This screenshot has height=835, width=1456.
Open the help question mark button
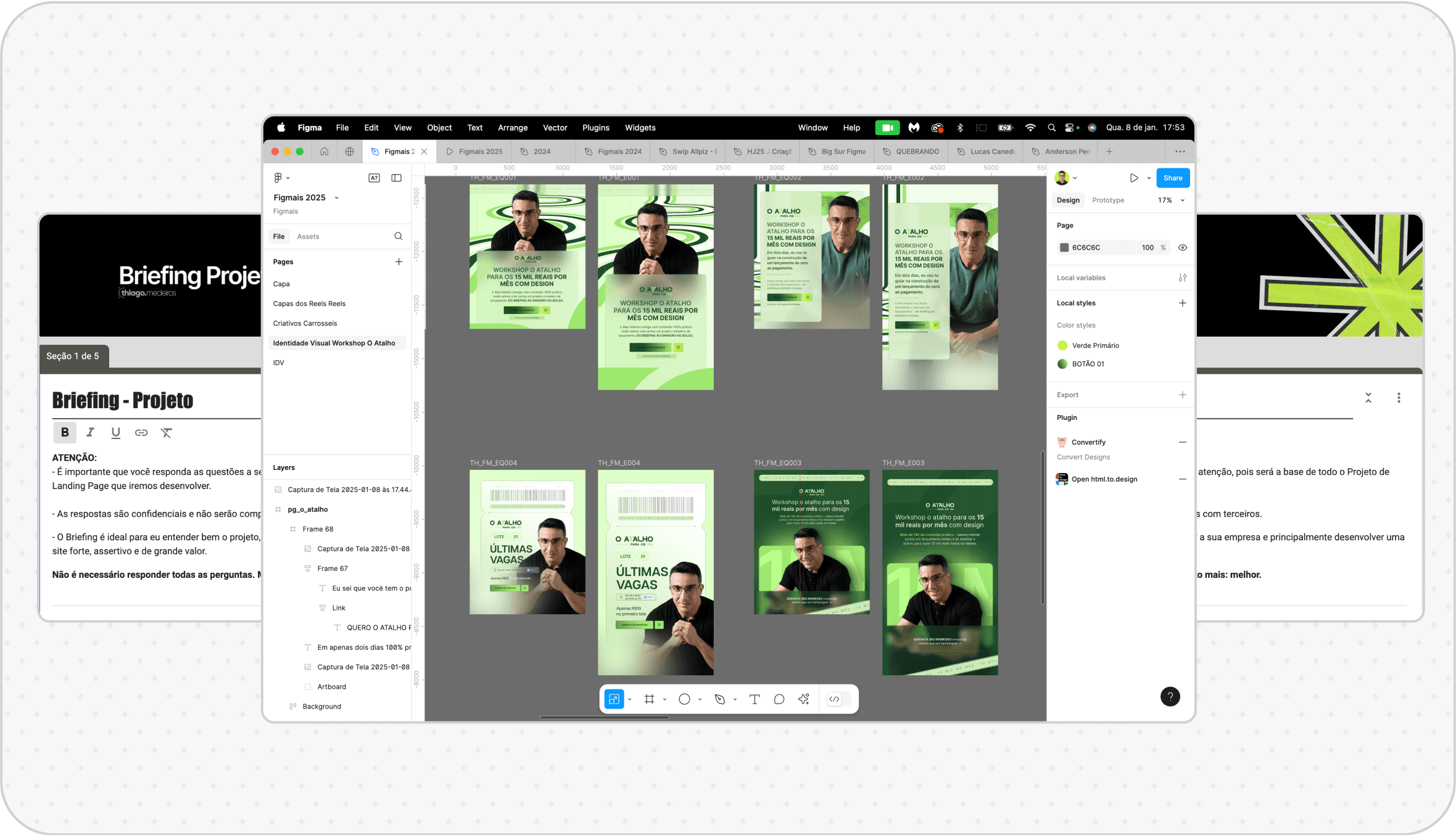coord(1170,696)
